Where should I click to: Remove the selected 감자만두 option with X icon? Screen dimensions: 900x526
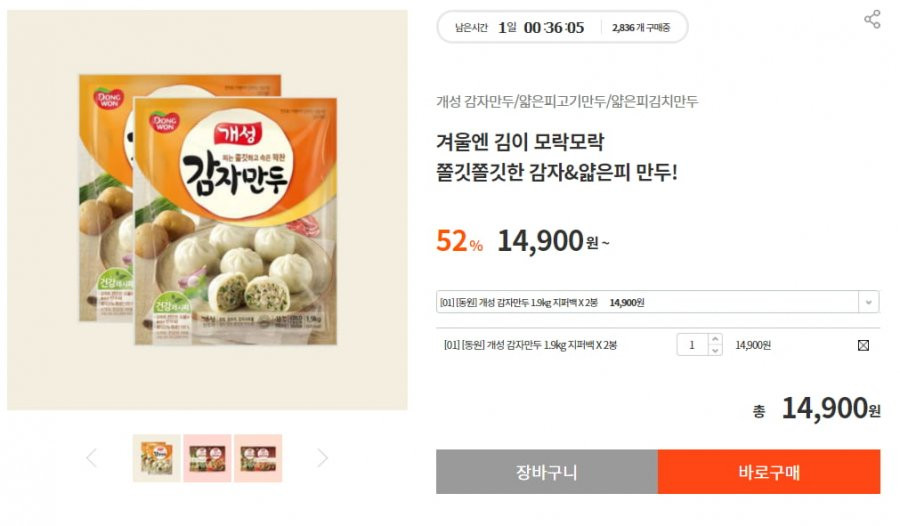coord(863,345)
